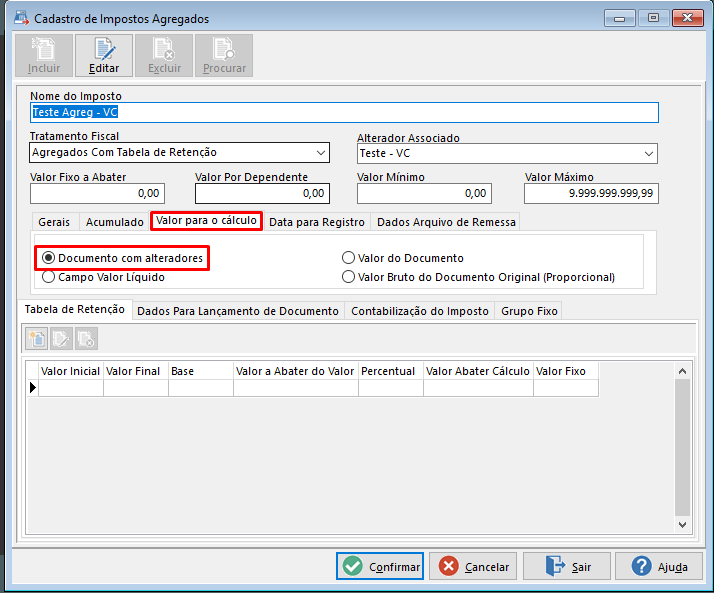
Task: Open the 'Dados Para Lançamento de Documento' tab
Action: 238,311
